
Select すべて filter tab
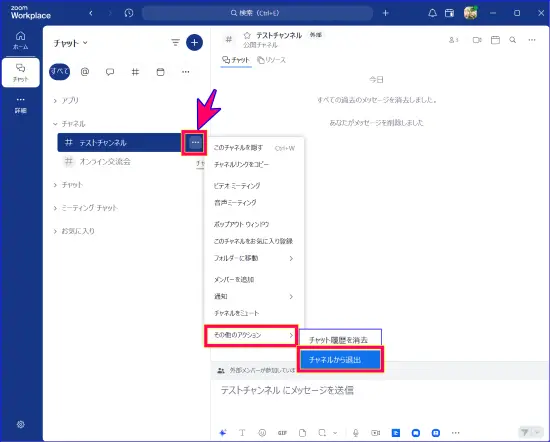(x=60, y=72)
